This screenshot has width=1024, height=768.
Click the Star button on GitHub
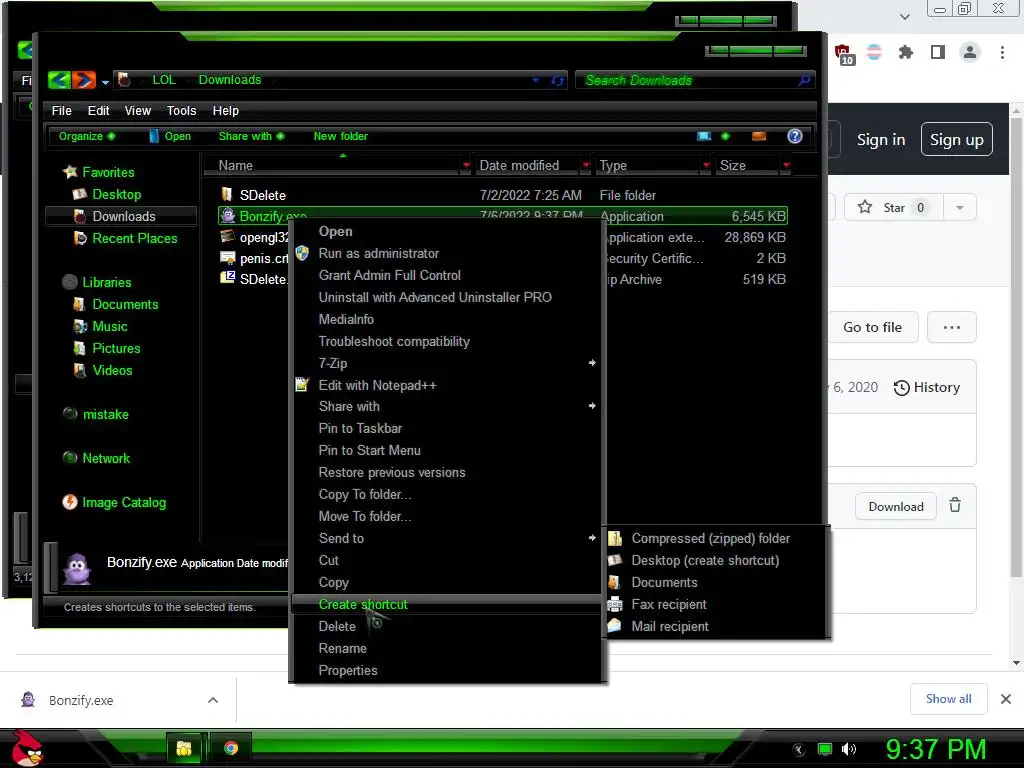click(x=894, y=208)
